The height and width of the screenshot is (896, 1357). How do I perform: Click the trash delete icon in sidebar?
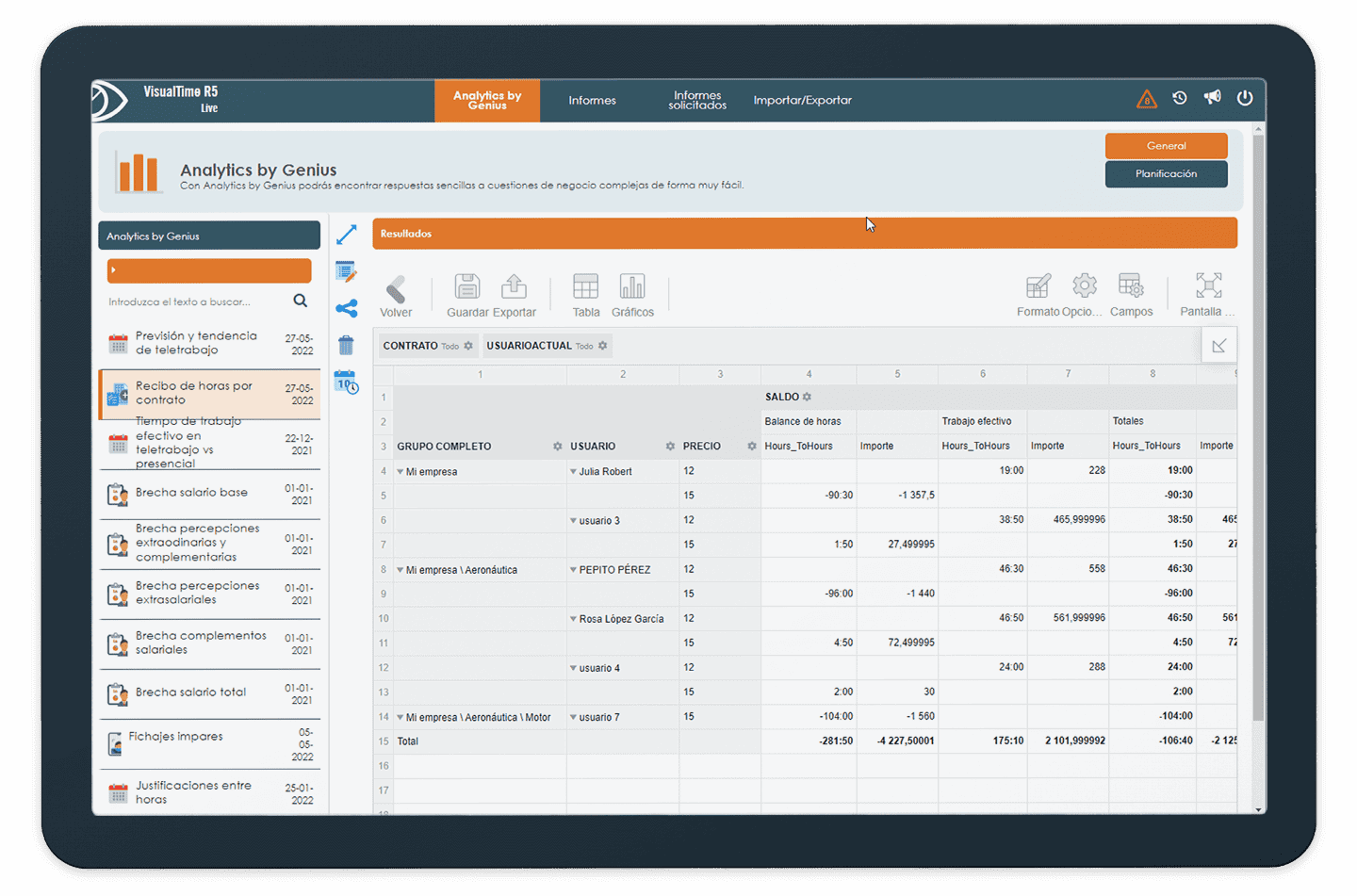(x=346, y=345)
